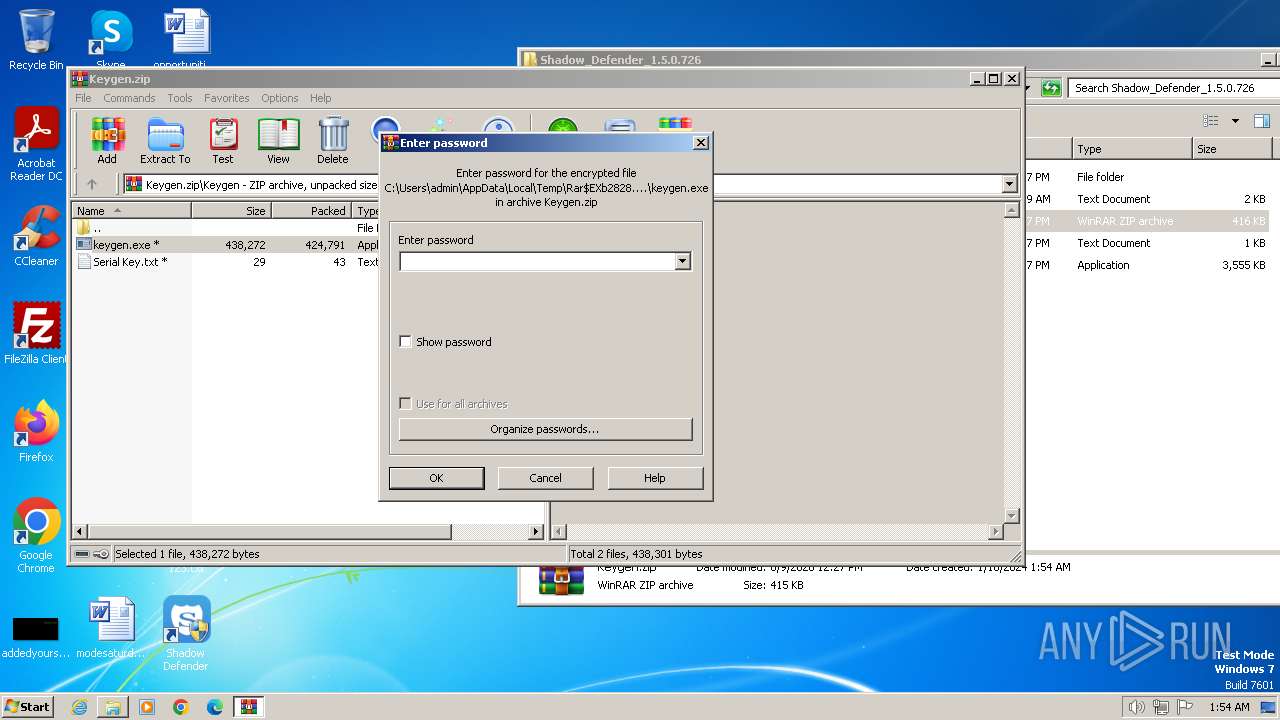1280x720 pixels.
Task: Select the WinRAR ZIP archive row in Explorer
Action: point(1146,221)
